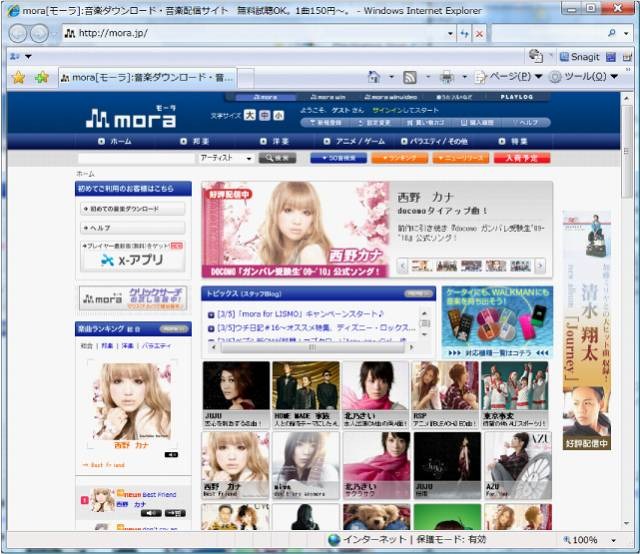The height and width of the screenshot is (554, 640).
Task: Click the page vertical scrollbar thumb
Action: [627, 152]
